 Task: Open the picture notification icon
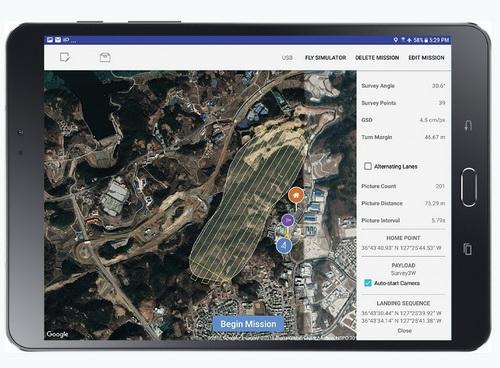[50, 40]
